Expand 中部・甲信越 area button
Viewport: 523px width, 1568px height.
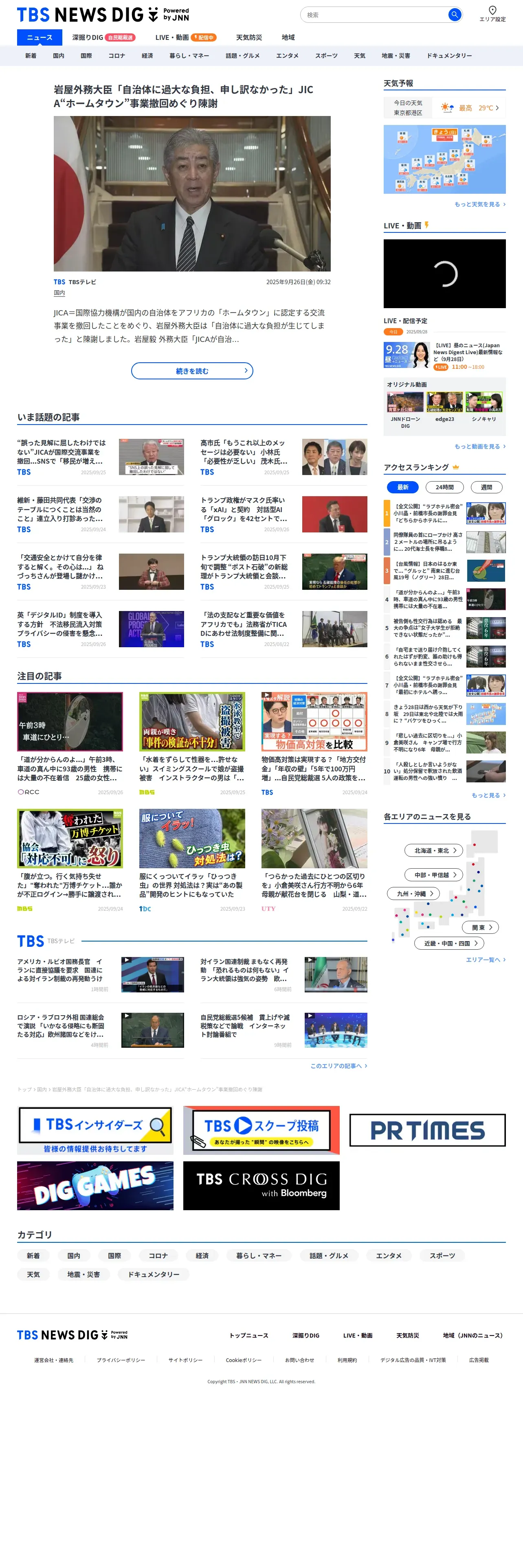click(x=434, y=875)
